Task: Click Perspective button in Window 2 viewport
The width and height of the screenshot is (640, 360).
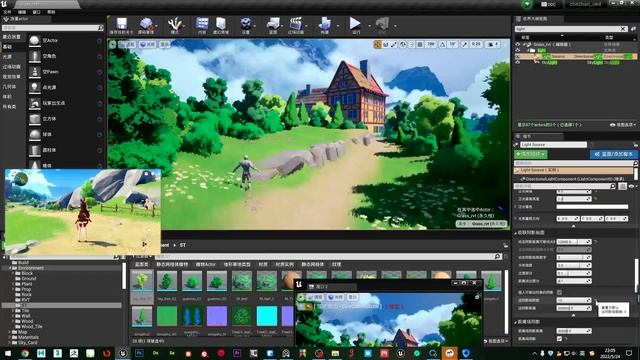Action: [x=315, y=297]
